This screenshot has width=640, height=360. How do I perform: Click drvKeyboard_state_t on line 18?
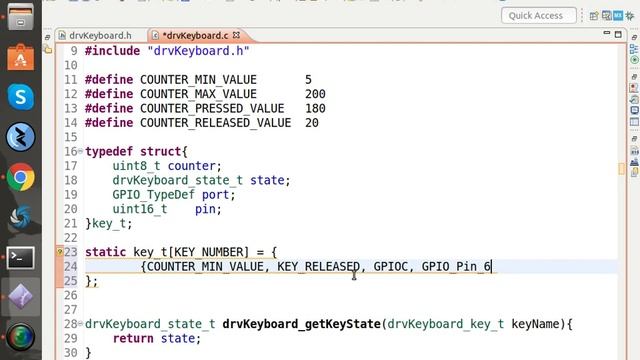click(x=178, y=180)
